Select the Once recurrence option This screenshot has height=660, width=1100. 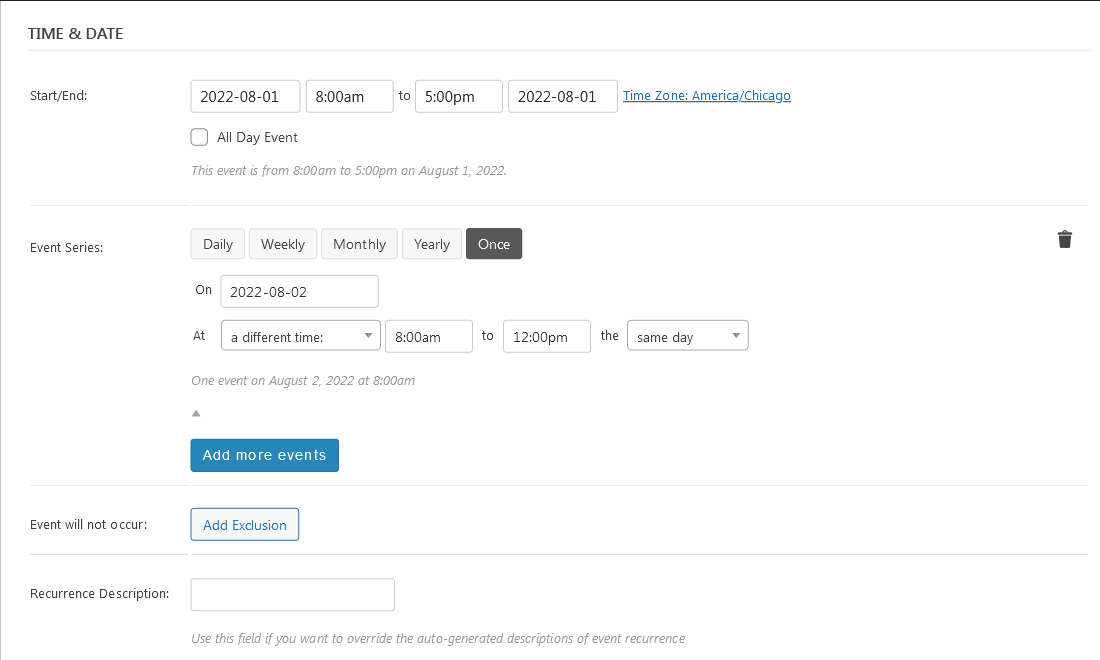pyautogui.click(x=494, y=244)
